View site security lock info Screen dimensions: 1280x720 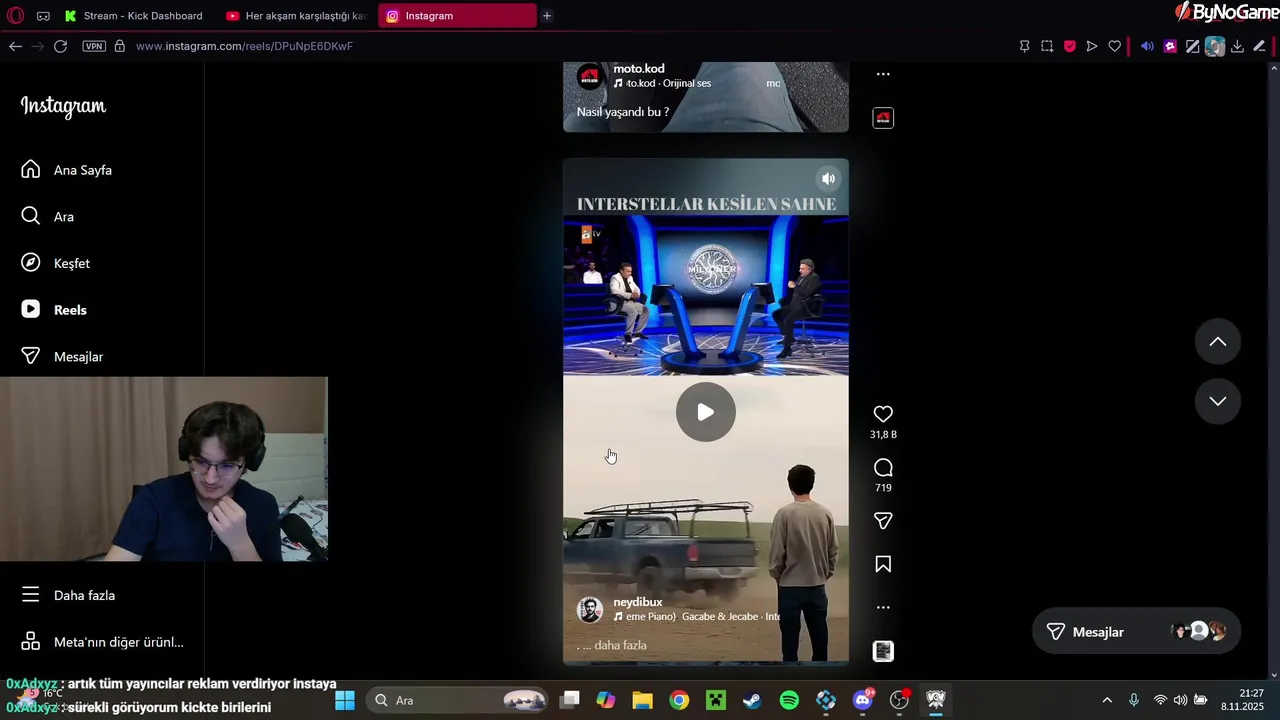pyautogui.click(x=120, y=46)
